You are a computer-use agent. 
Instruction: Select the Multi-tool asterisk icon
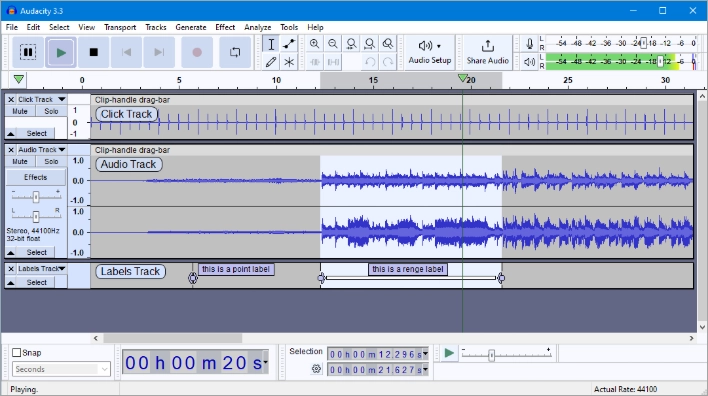(x=289, y=62)
